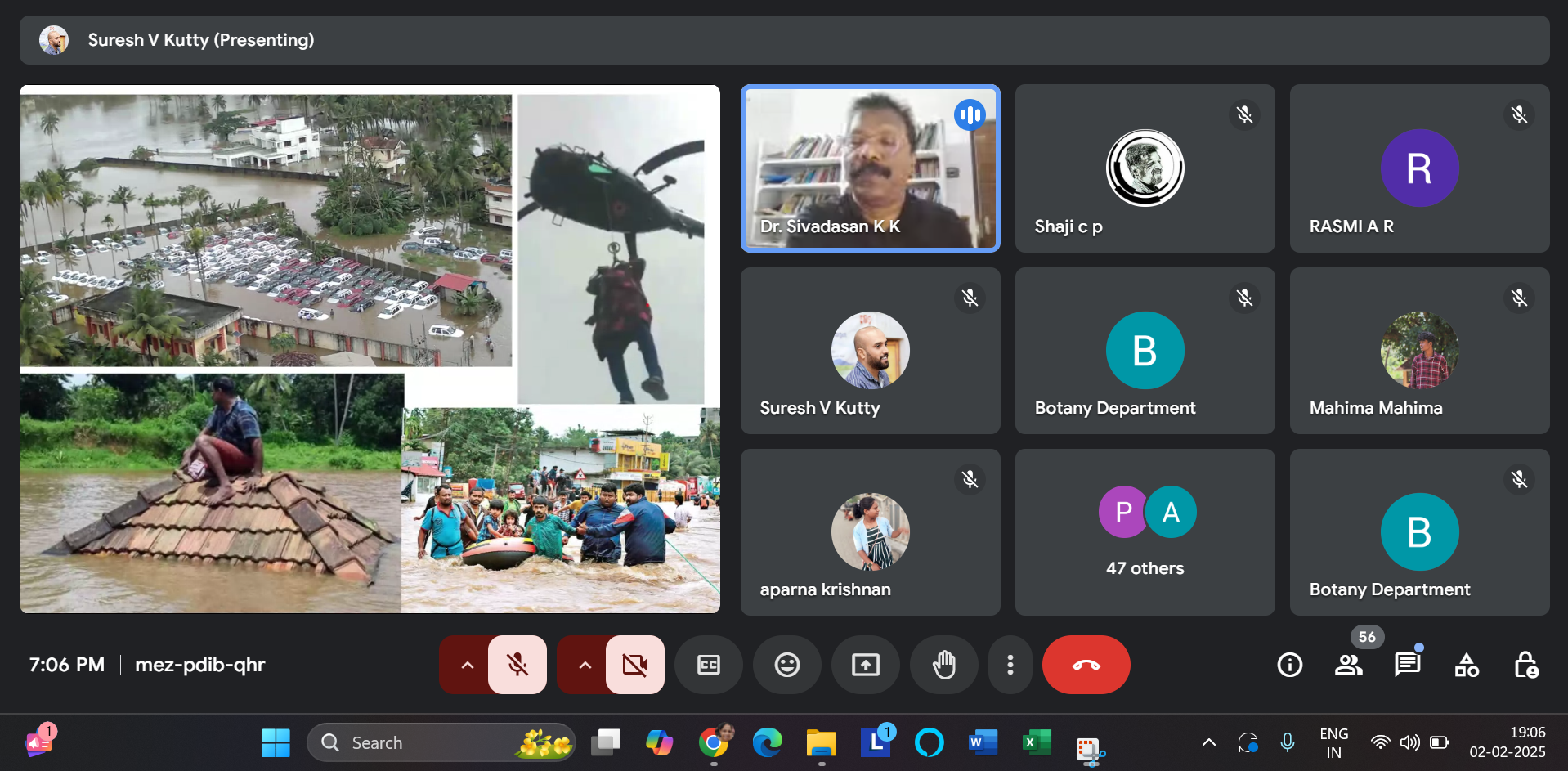Send a reaction emoji
This screenshot has width=1568, height=771.
point(786,665)
